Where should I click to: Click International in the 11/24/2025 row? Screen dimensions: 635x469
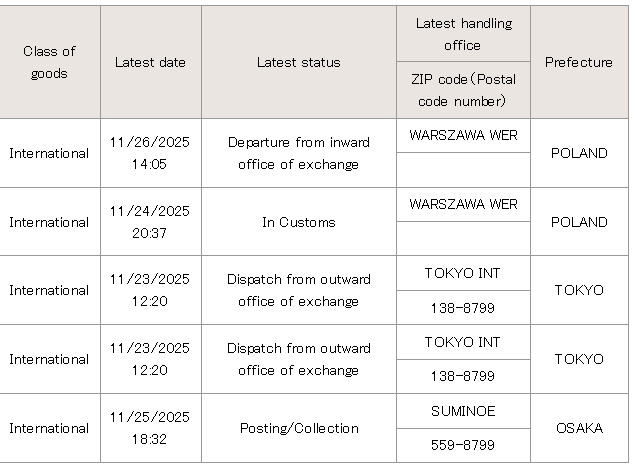(x=50, y=222)
